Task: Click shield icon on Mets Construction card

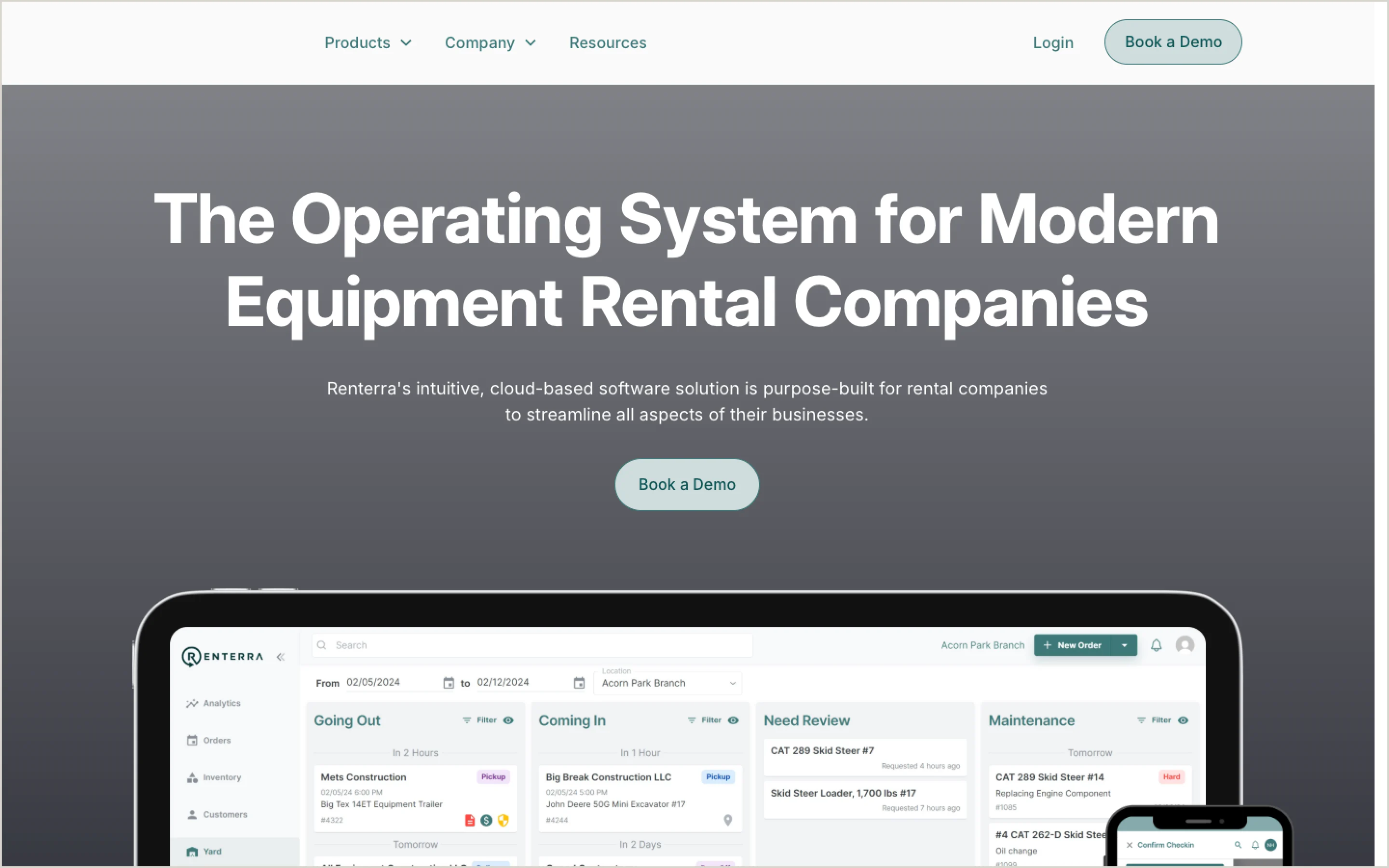Action: (504, 820)
